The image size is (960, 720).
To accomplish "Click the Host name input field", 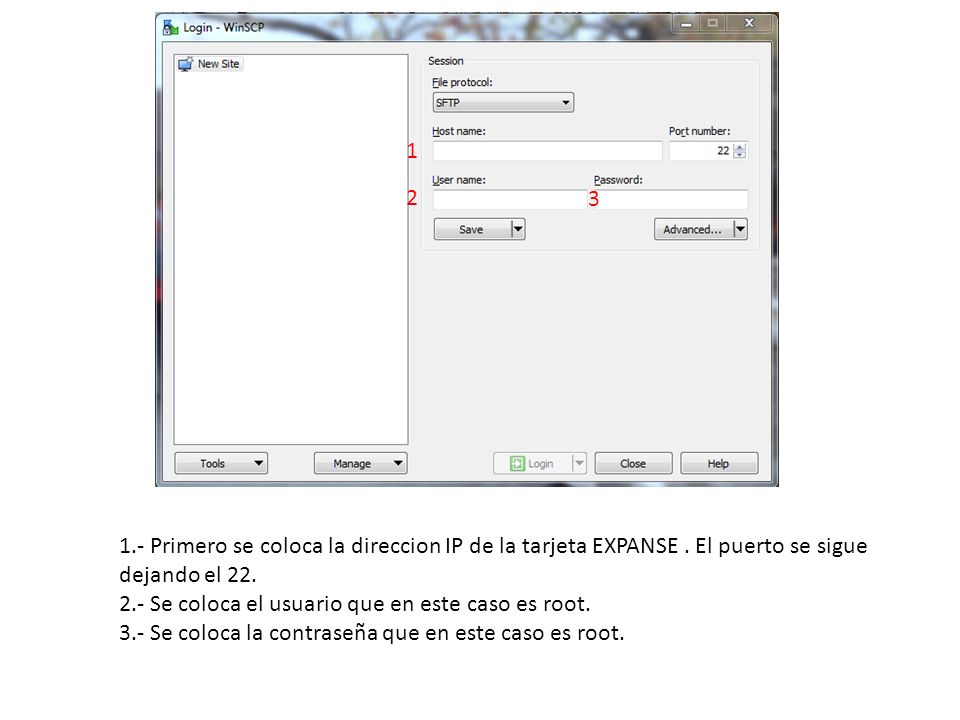I will (547, 151).
